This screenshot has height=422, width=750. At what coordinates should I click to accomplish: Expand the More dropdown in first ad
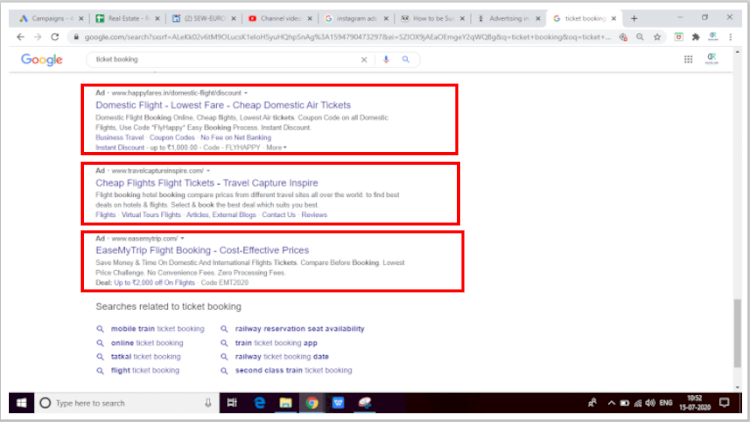pyautogui.click(x=277, y=147)
